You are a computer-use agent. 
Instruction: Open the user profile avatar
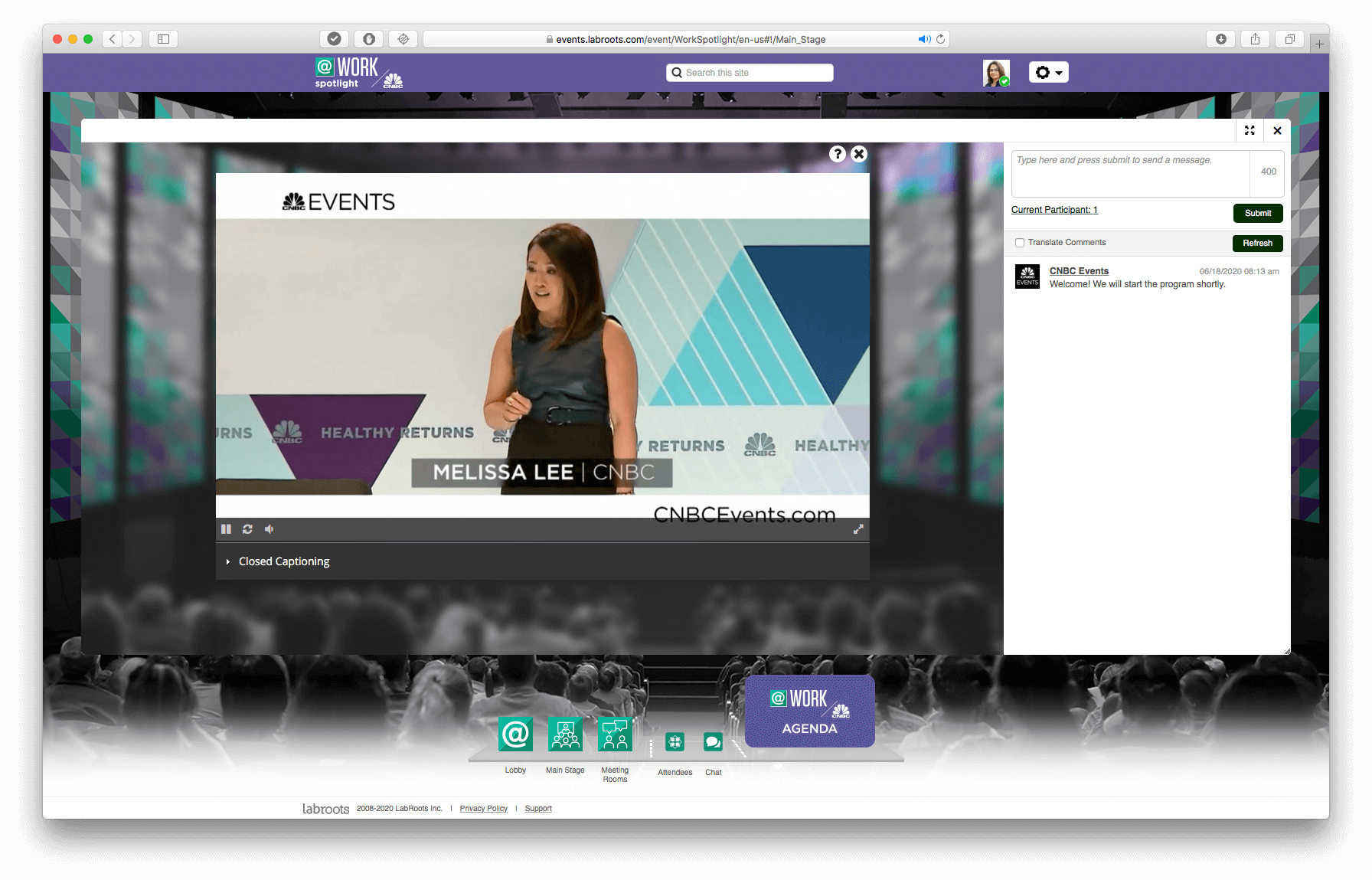996,73
